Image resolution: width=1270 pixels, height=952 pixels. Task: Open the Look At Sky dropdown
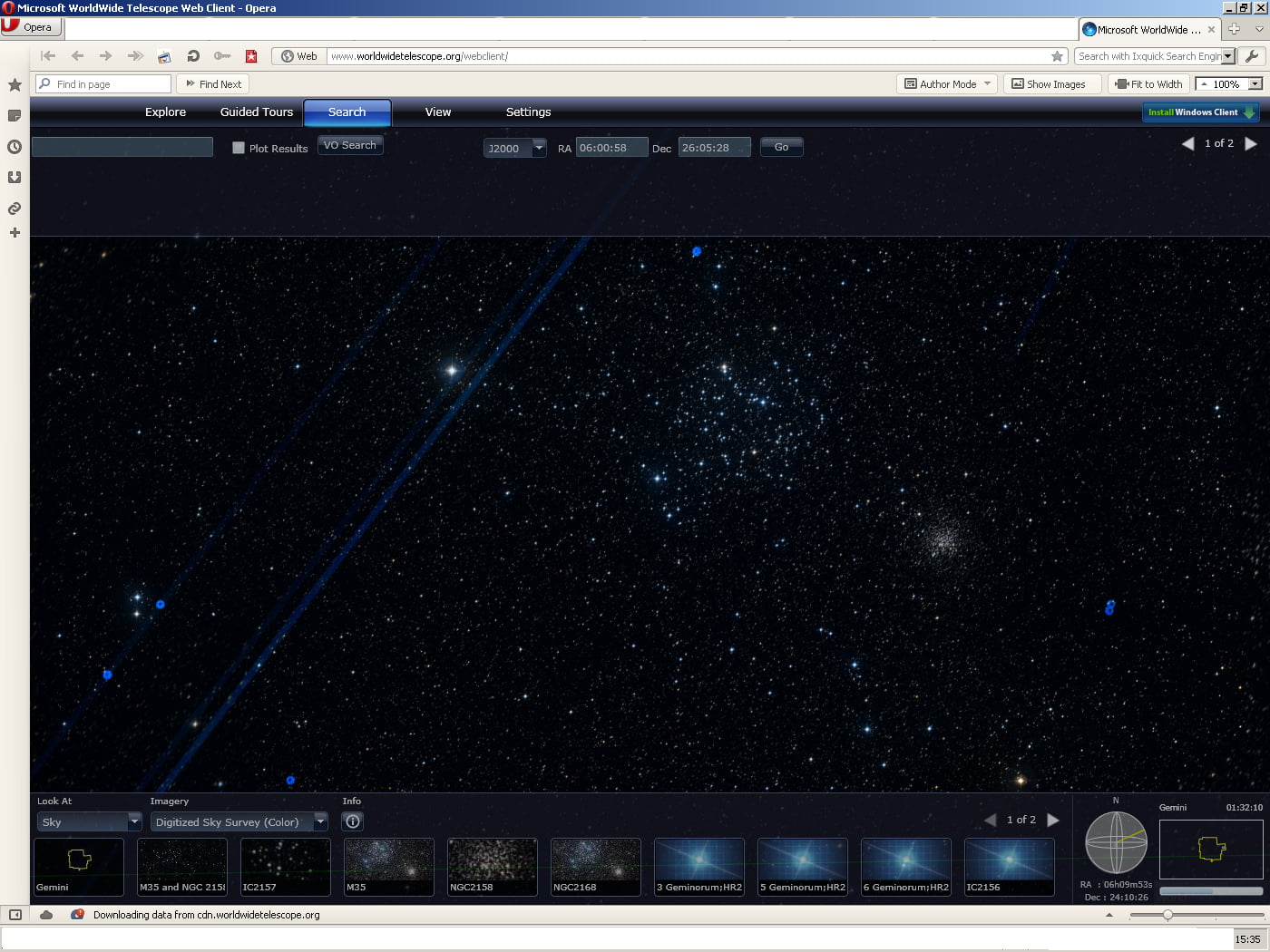pos(90,821)
